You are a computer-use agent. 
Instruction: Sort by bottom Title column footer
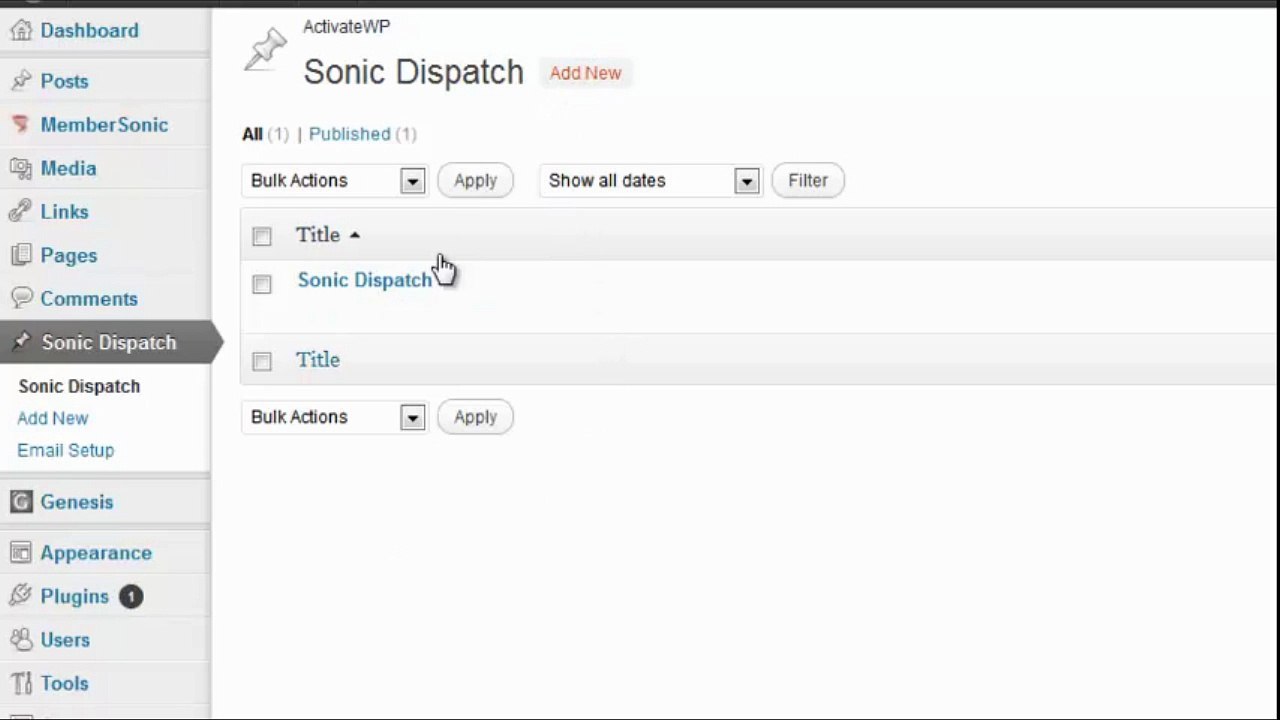tap(318, 360)
